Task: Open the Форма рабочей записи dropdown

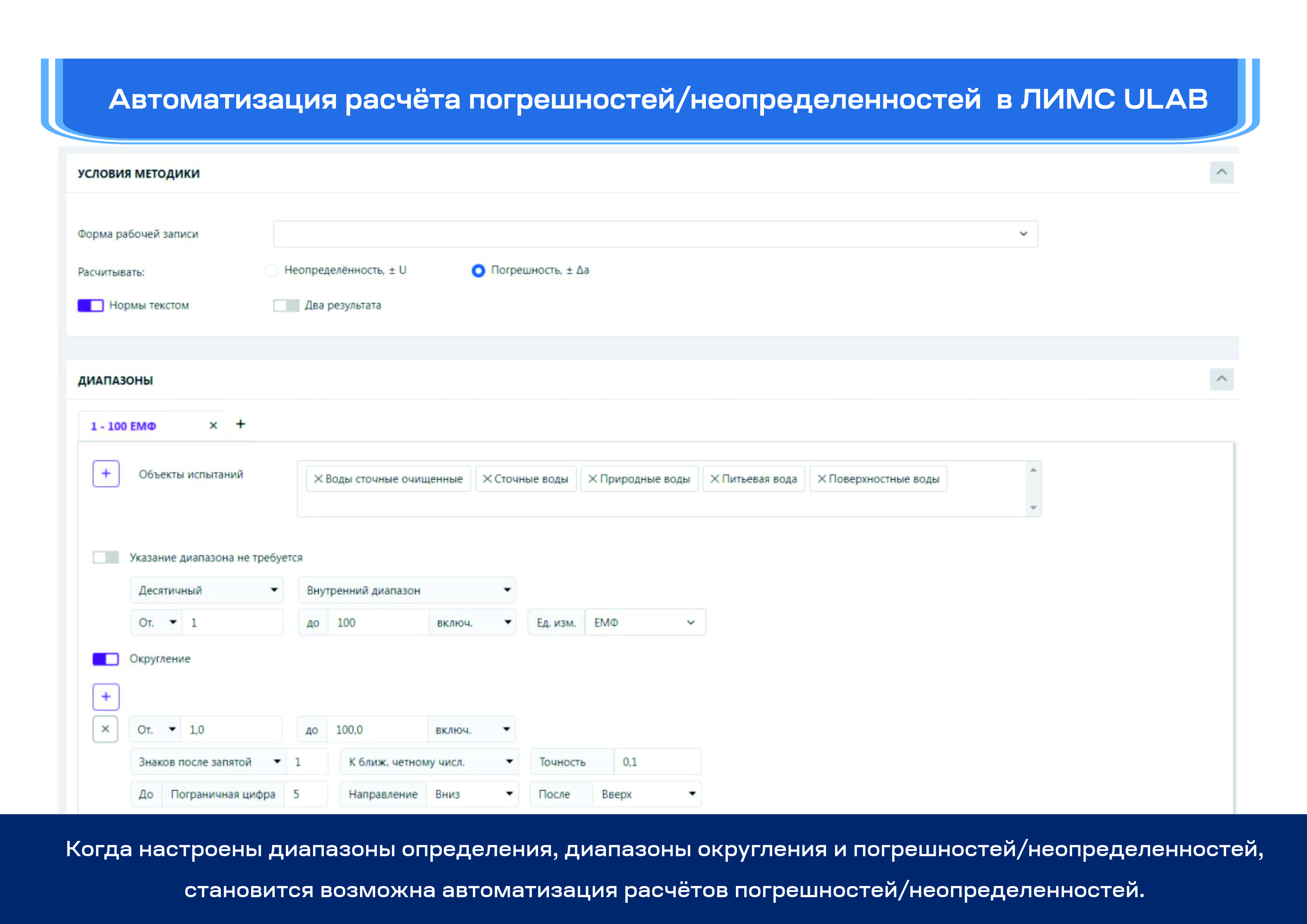Action: pos(655,234)
